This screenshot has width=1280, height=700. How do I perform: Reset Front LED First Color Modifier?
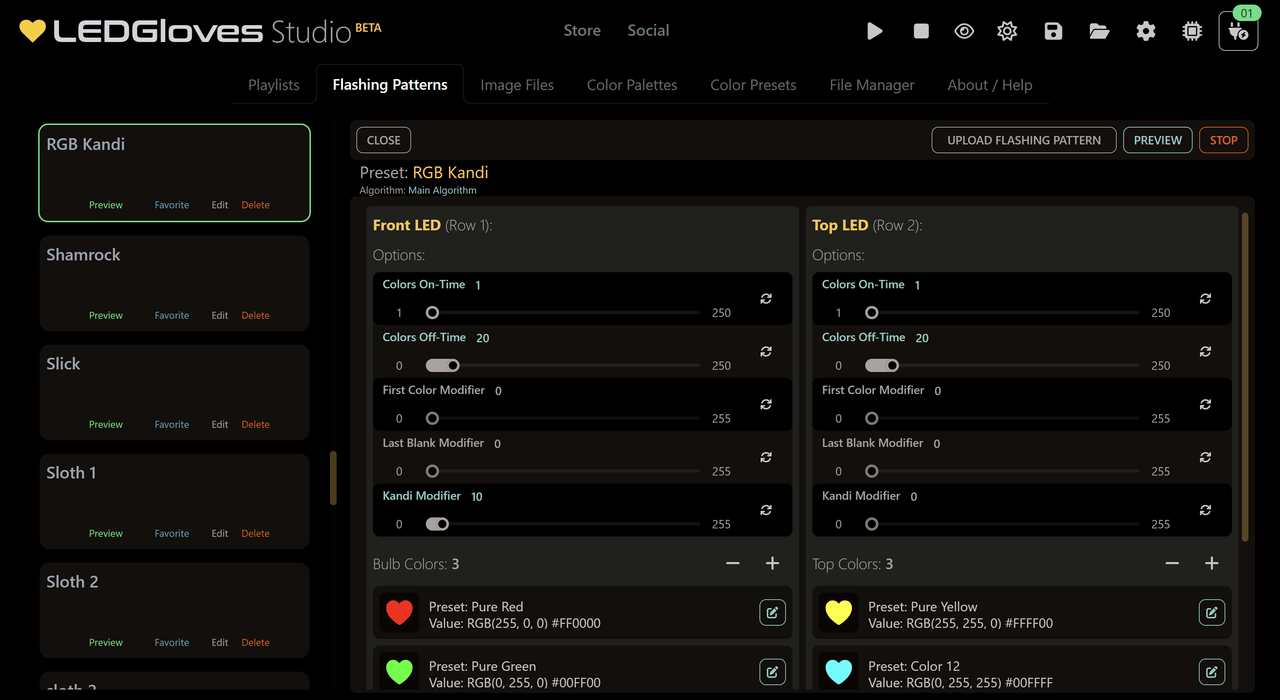[766, 404]
